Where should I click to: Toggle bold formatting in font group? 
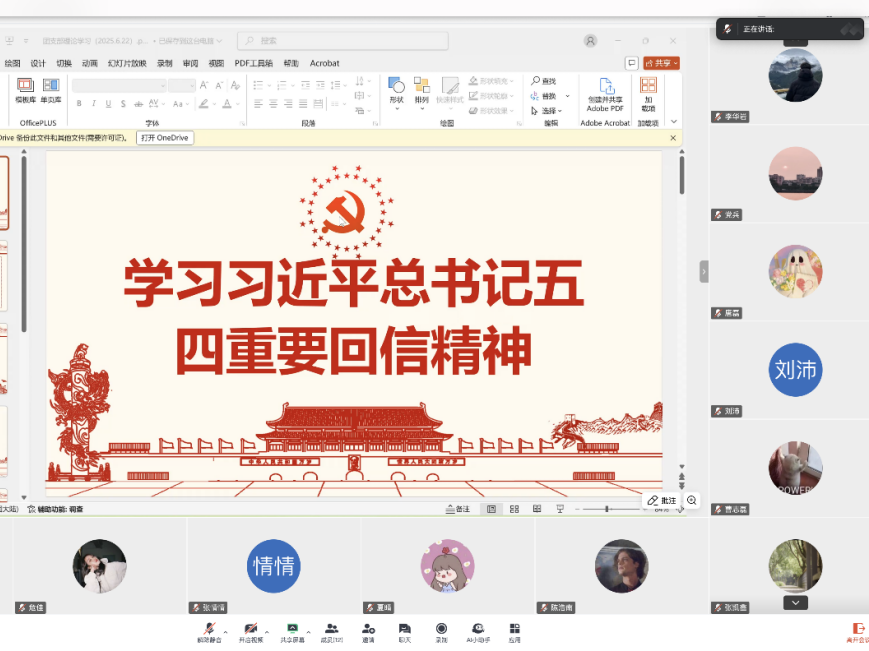[79, 103]
